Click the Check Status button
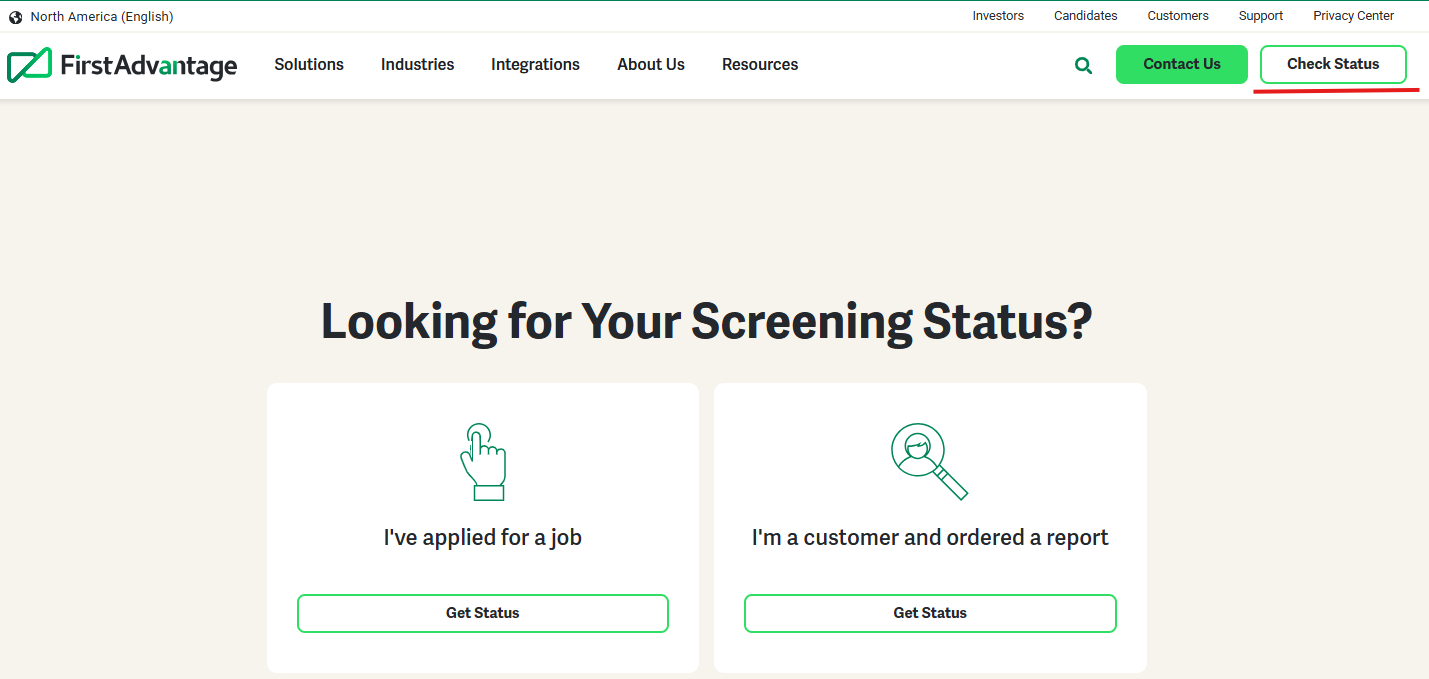Screen dimensions: 1429x679 [x=1332, y=64]
